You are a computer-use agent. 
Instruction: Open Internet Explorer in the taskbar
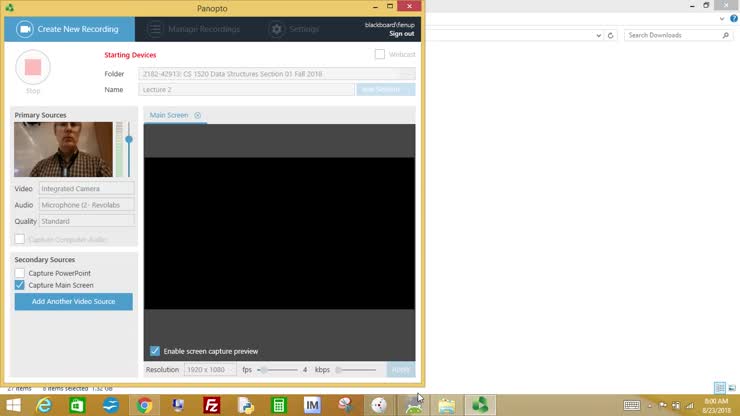coord(44,405)
